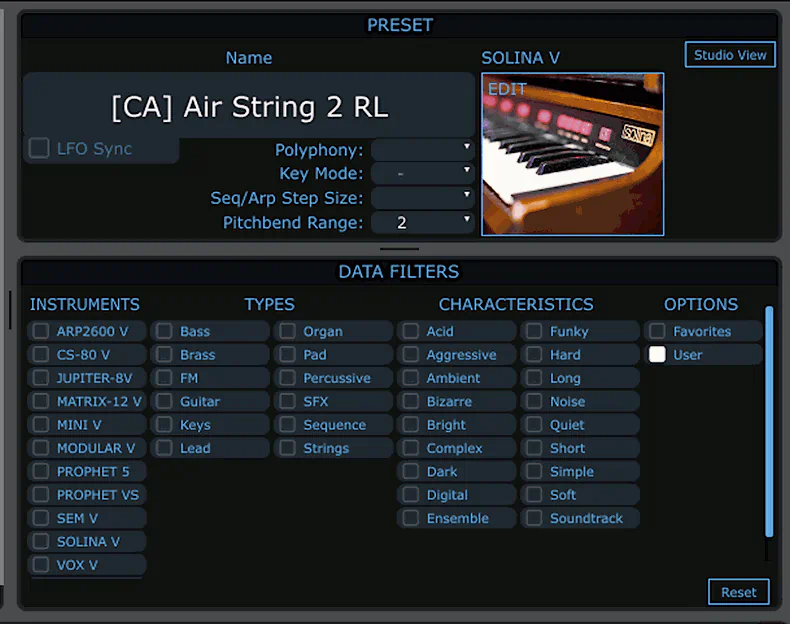Viewport: 790px width, 624px height.
Task: Toggle the Acid characteristic
Action: (411, 331)
